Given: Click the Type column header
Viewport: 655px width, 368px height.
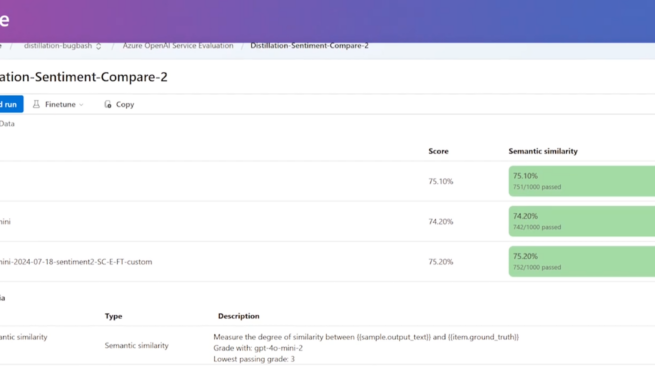Looking at the screenshot, I should [114, 316].
